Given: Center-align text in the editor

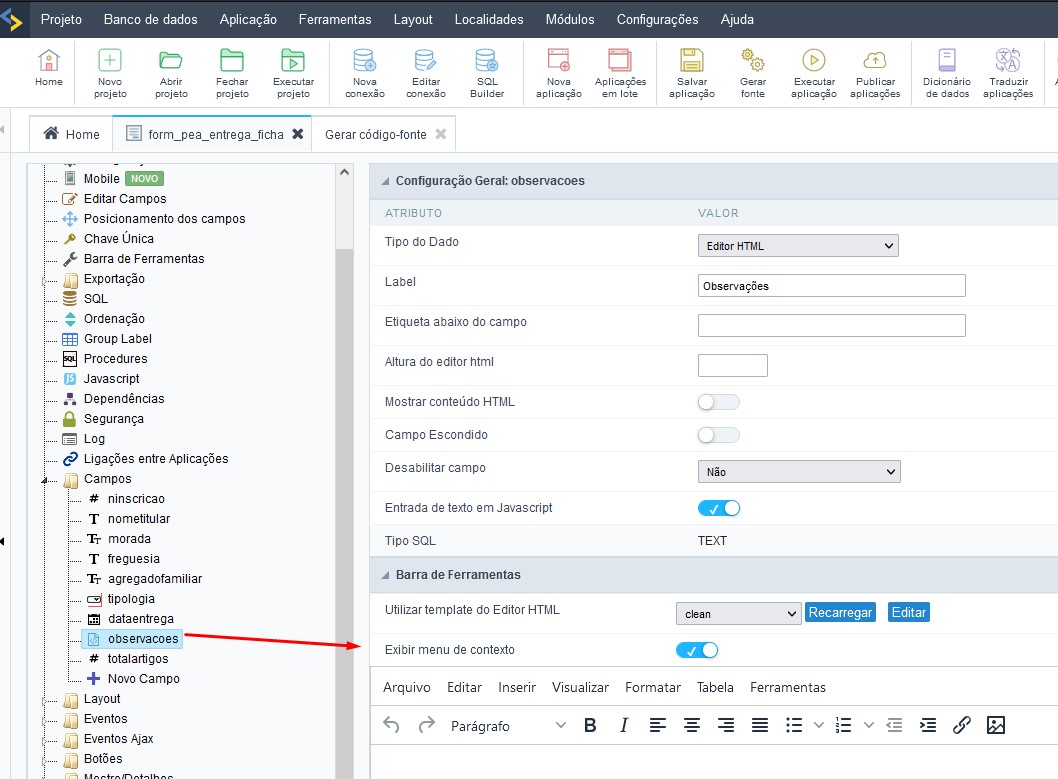Looking at the screenshot, I should [692, 725].
